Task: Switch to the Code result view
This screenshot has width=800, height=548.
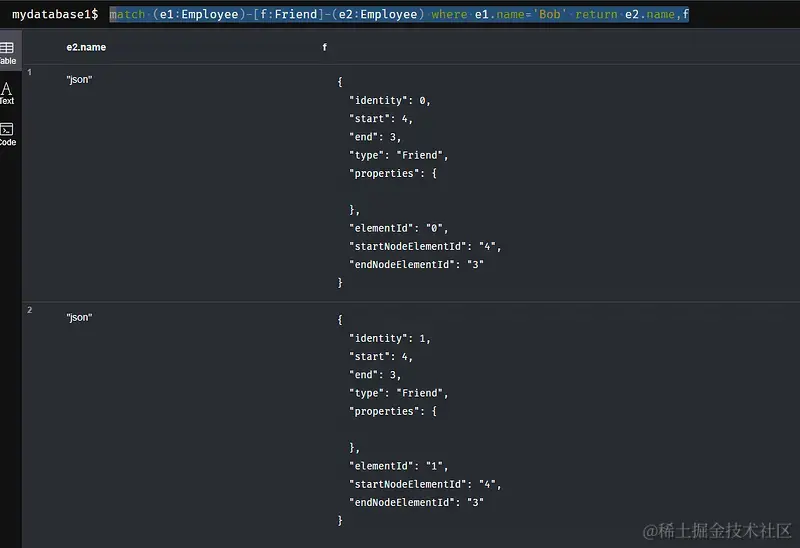Action: click(8, 134)
